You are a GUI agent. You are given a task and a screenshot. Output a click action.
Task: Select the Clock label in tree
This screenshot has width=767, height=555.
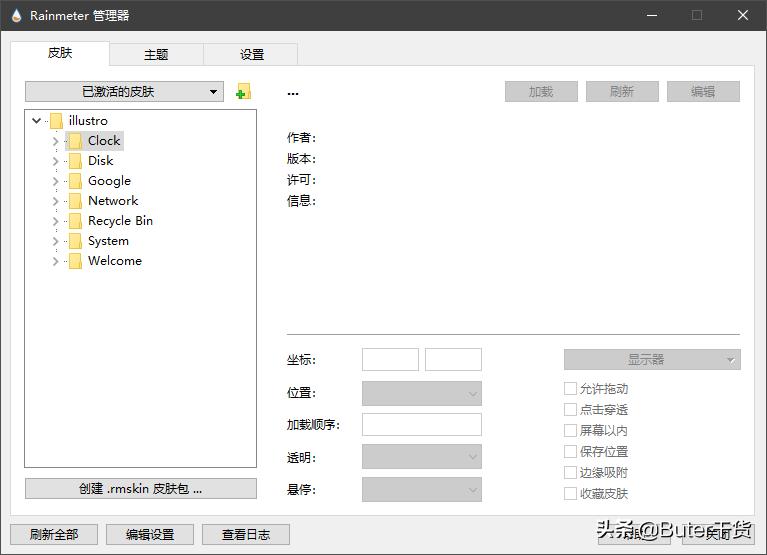click(x=104, y=141)
